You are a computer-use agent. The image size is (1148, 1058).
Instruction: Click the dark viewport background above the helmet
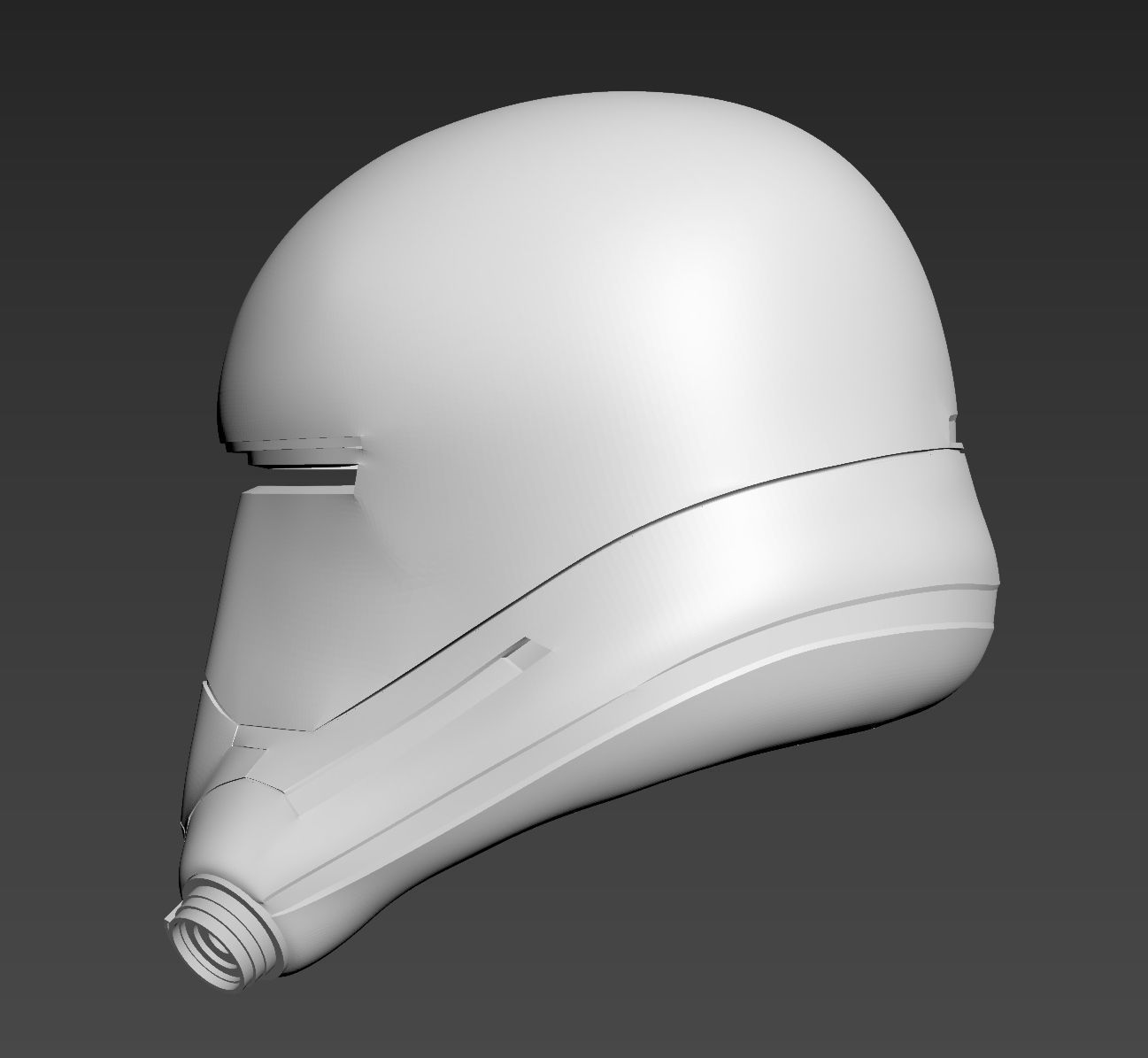pos(575,44)
